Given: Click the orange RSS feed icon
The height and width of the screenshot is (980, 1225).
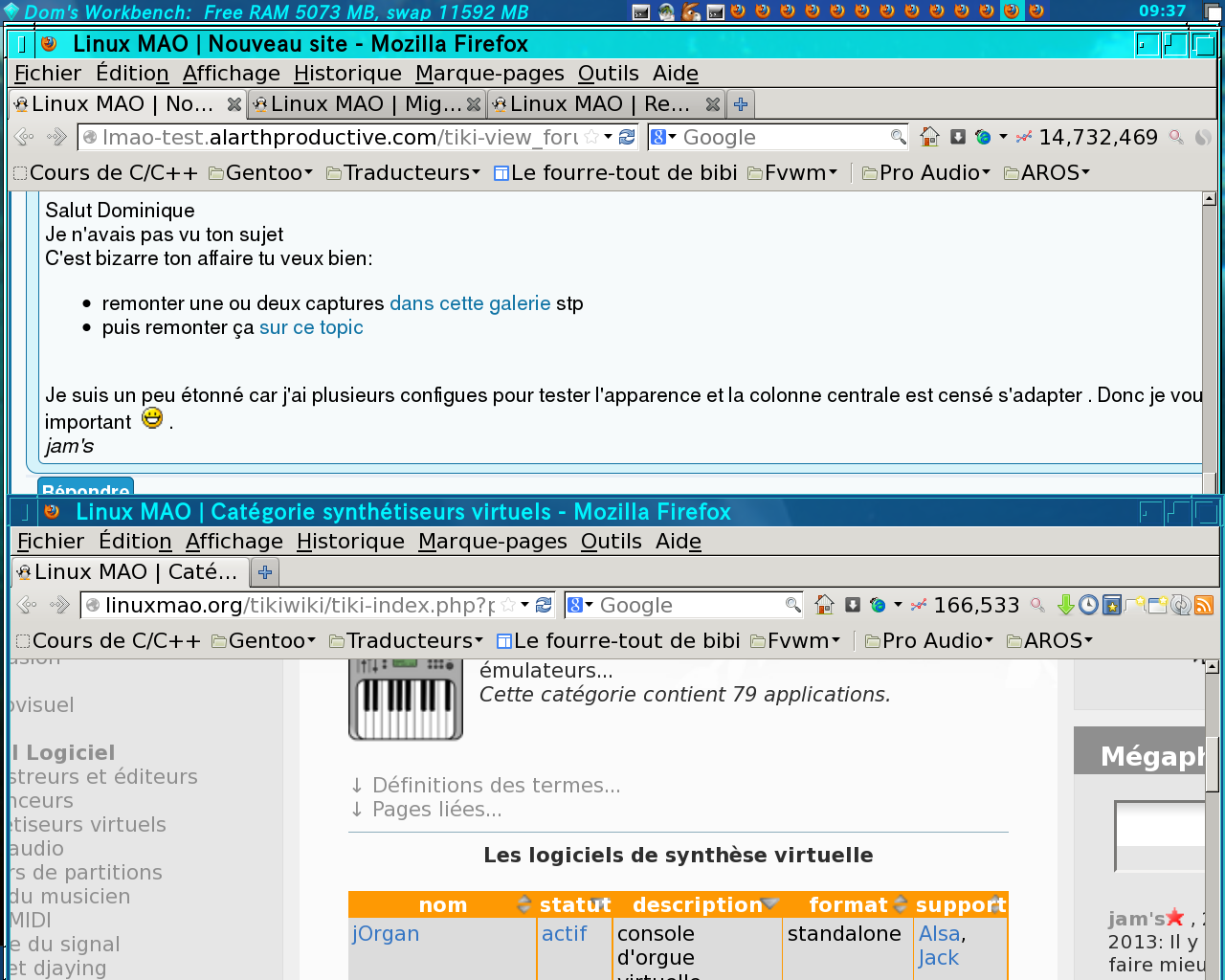Looking at the screenshot, I should coord(1204,606).
